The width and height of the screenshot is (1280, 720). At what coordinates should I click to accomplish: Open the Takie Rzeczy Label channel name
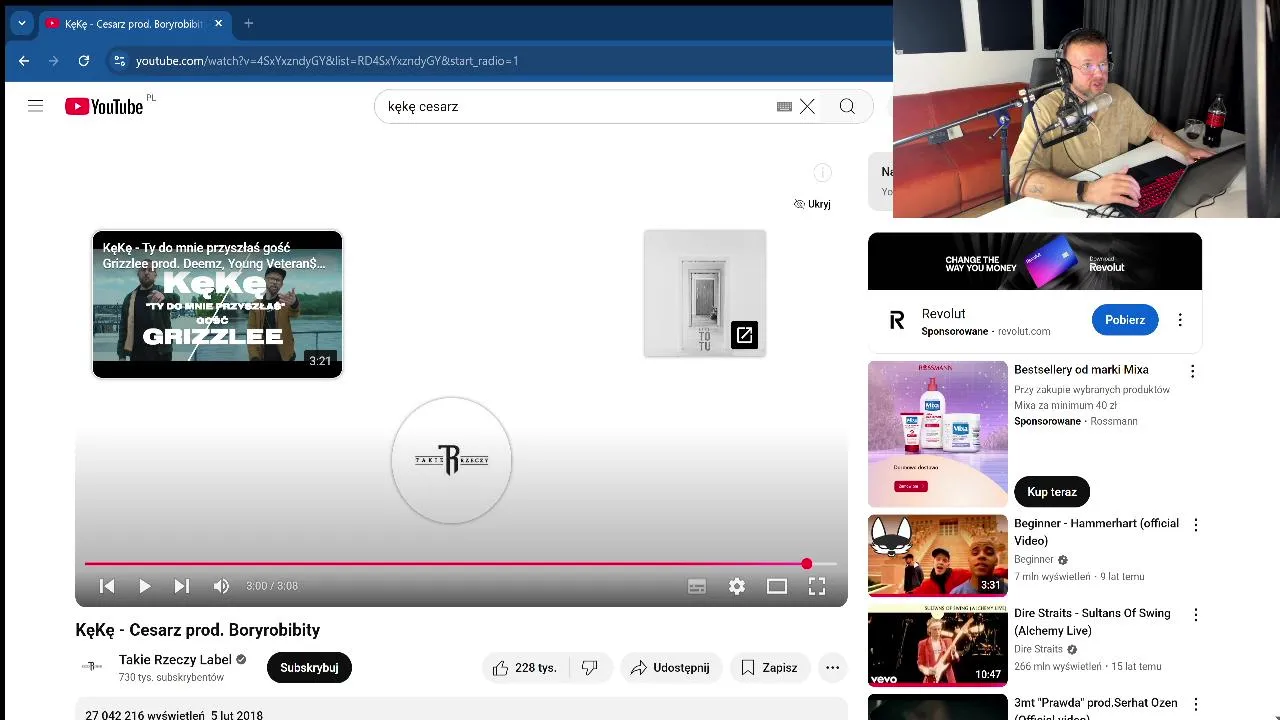[175, 660]
